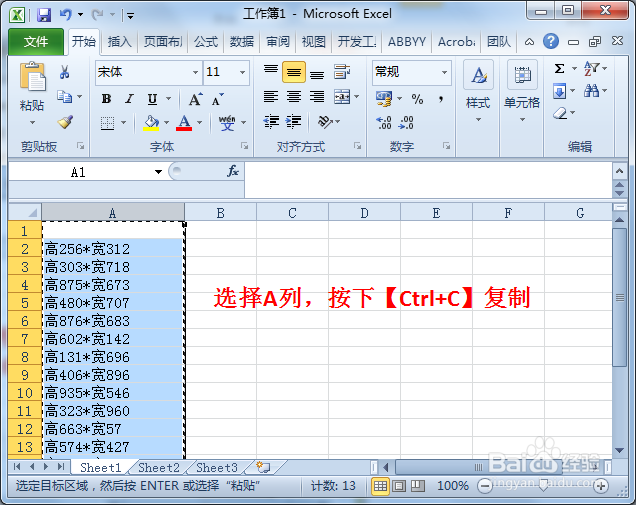The image size is (636, 505).
Task: Click the Orientation text angle icon
Action: [325, 121]
